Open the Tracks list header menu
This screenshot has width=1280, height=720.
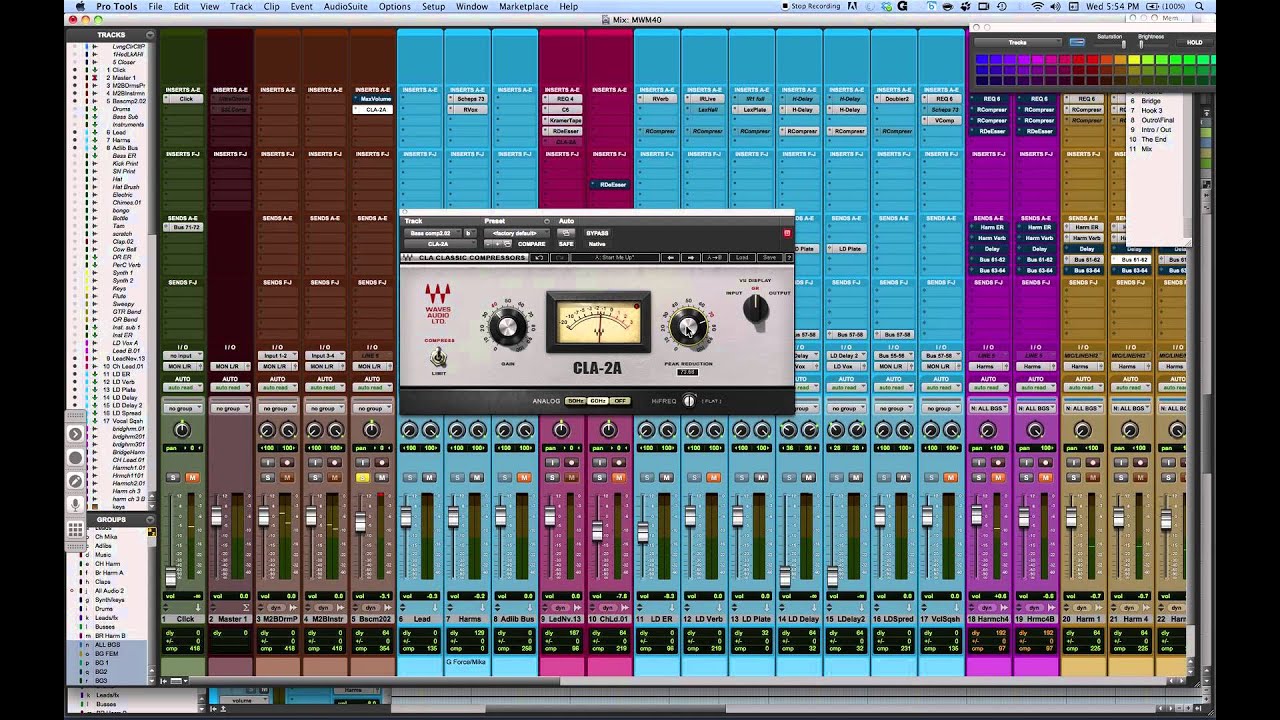point(150,35)
